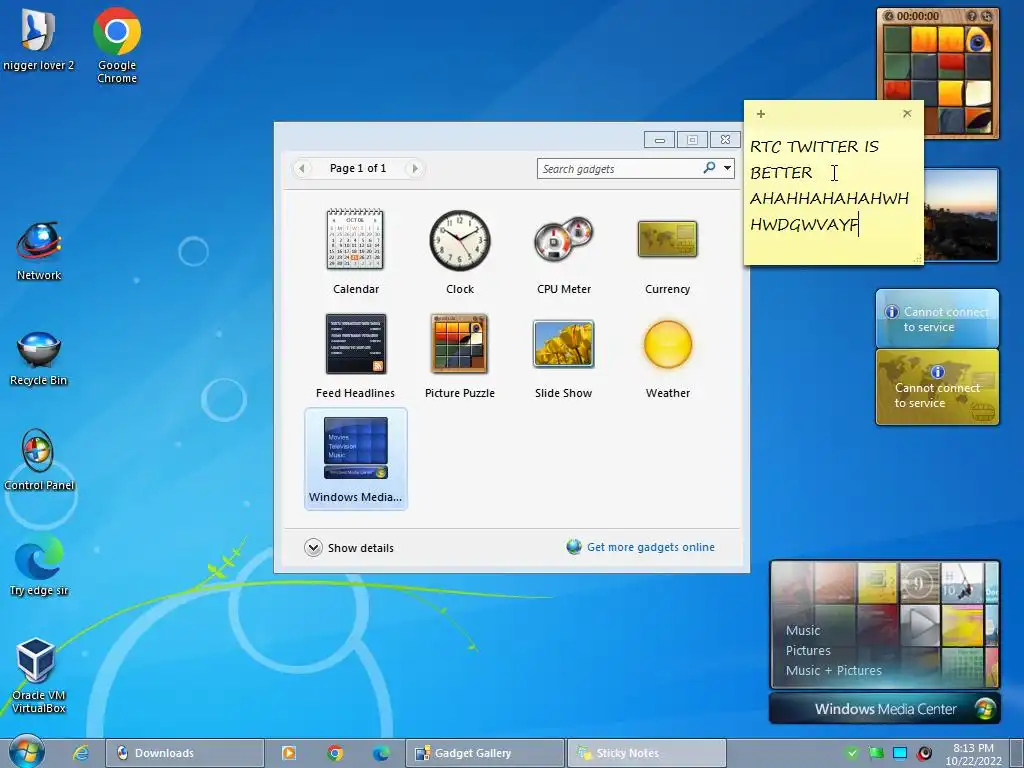Select the Control Panel desktop icon
The image size is (1024, 768).
(39, 460)
